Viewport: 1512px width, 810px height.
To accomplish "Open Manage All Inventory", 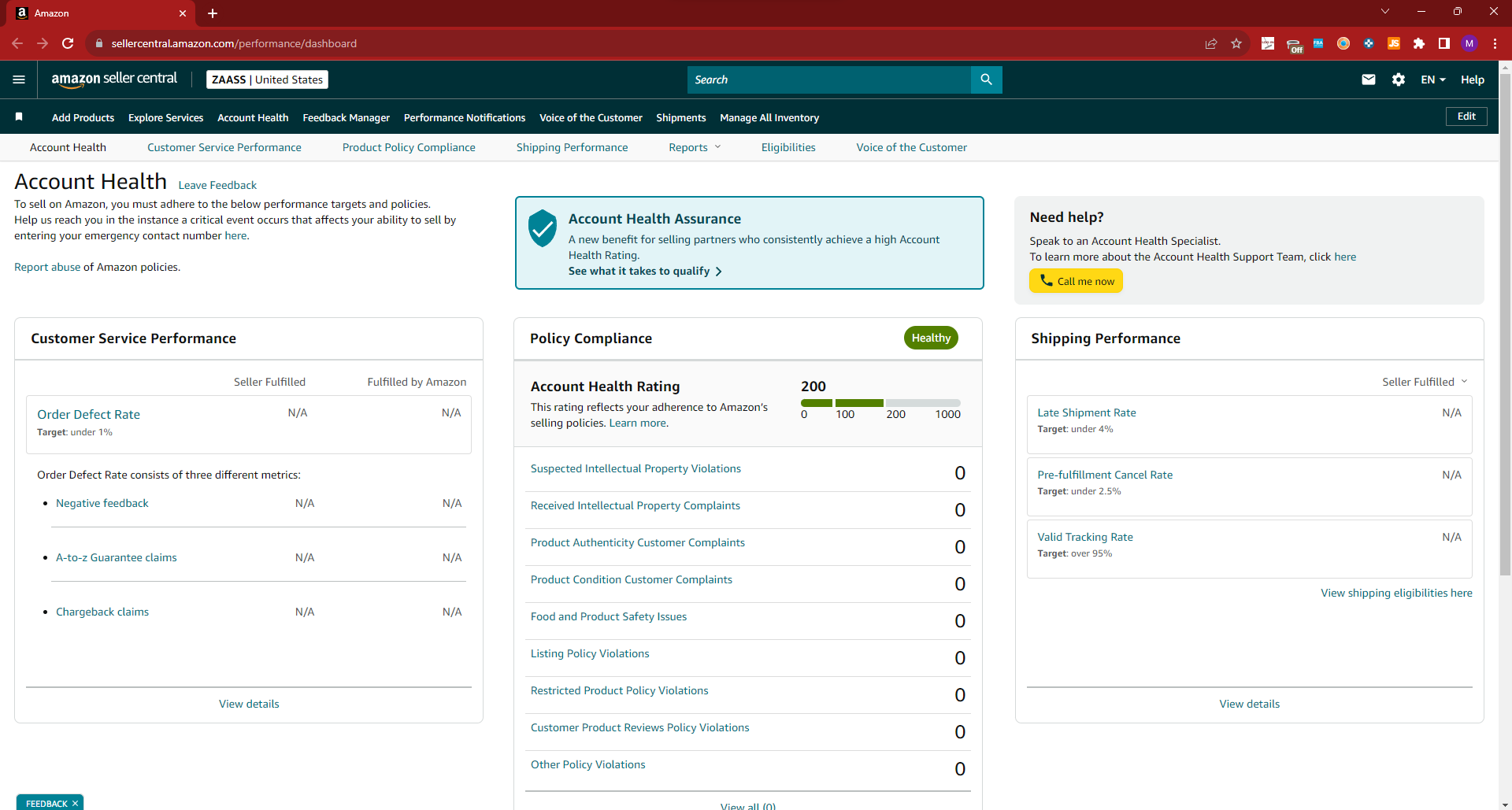I will click(769, 117).
